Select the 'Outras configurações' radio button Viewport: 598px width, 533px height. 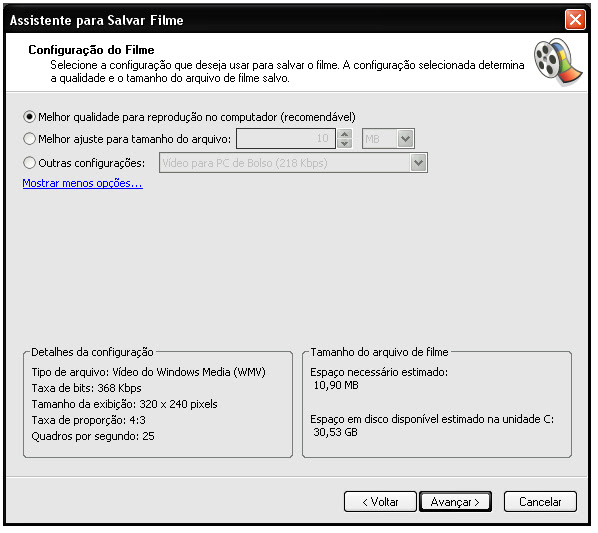click(x=29, y=163)
